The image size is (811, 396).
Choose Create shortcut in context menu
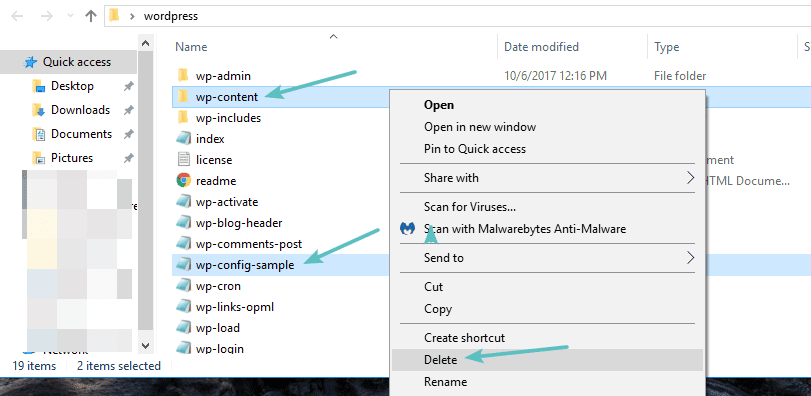549,338
